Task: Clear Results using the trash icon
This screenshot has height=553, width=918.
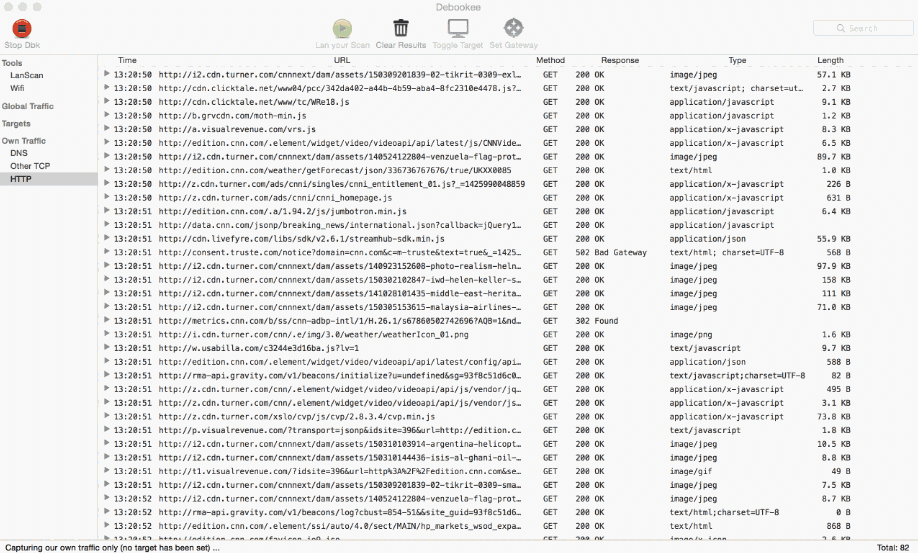Action: [400, 28]
